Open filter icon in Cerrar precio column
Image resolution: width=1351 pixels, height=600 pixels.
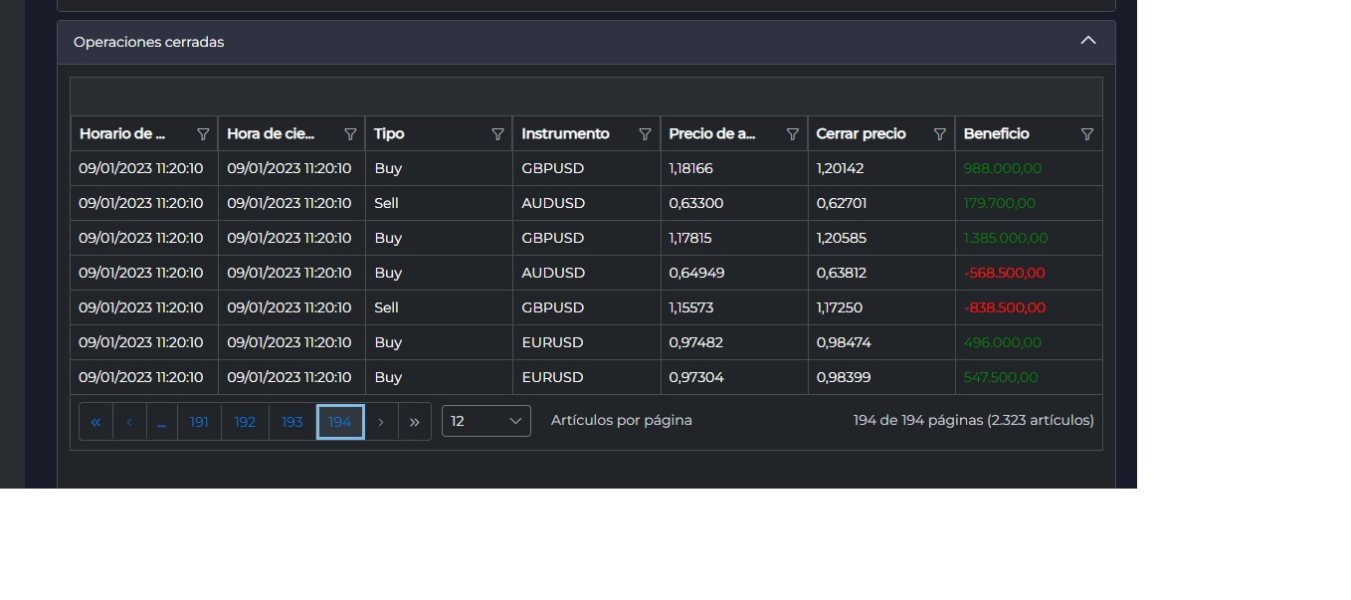940,134
